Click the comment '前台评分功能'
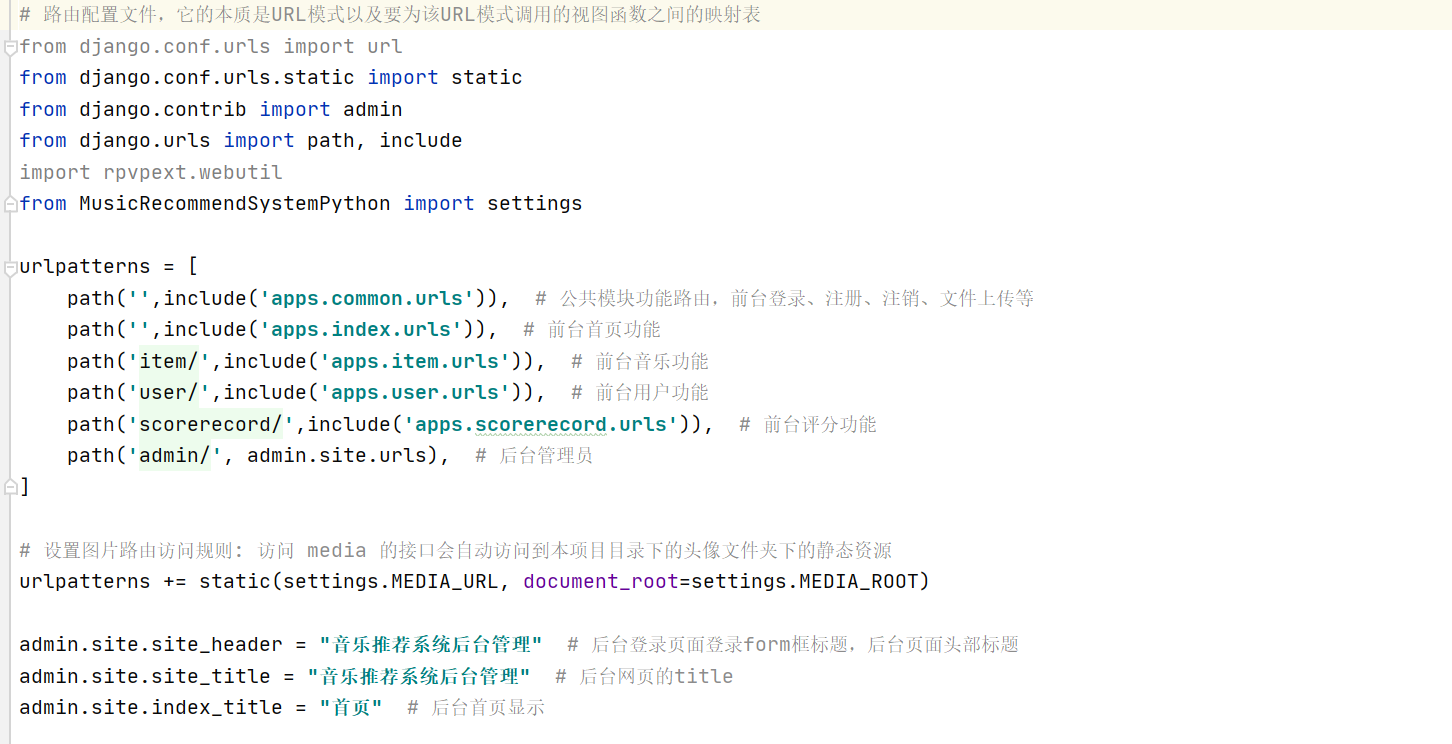 [x=808, y=424]
